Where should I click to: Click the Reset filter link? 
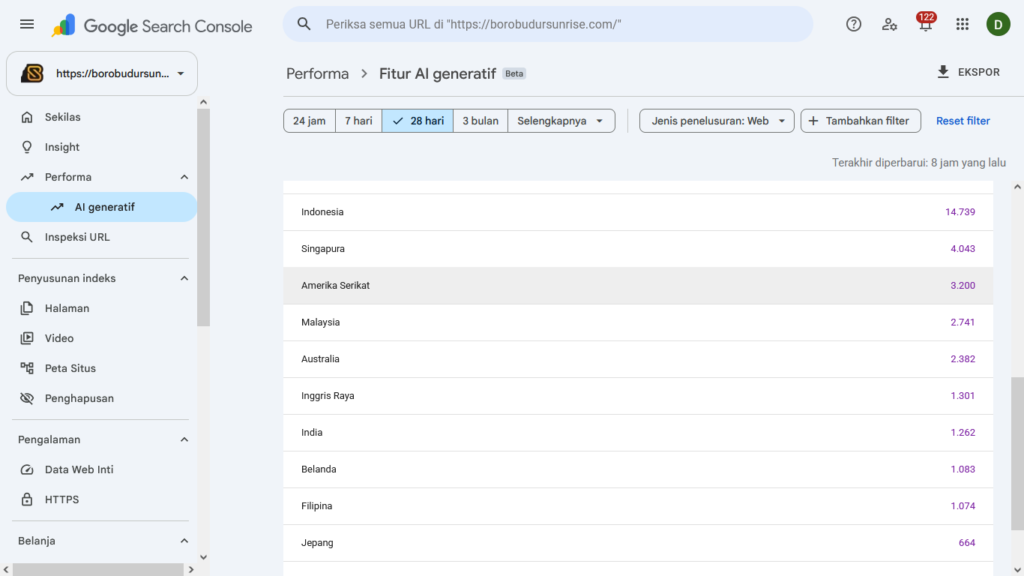(x=963, y=121)
